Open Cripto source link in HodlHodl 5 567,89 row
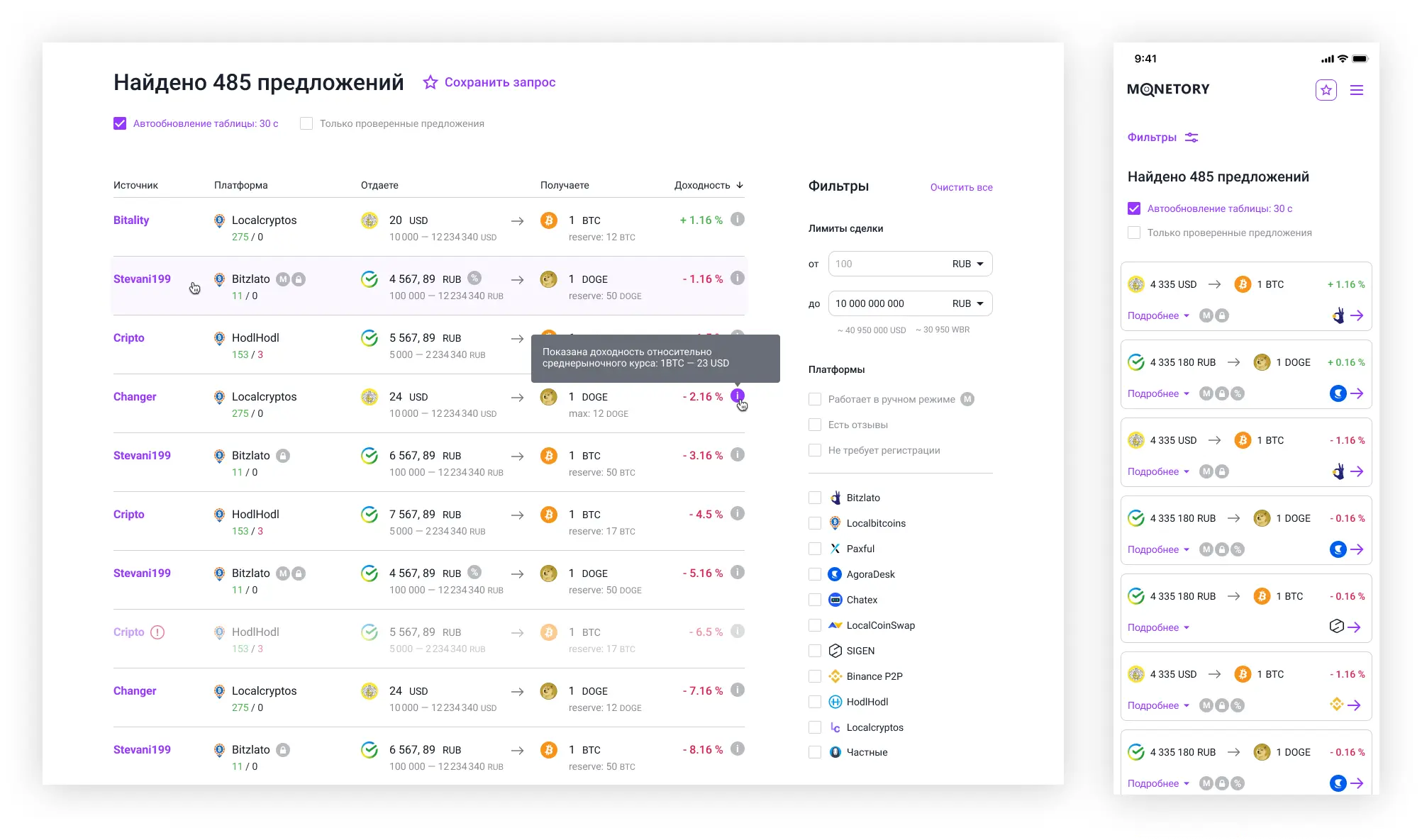The height and width of the screenshot is (840, 1422). click(x=128, y=337)
